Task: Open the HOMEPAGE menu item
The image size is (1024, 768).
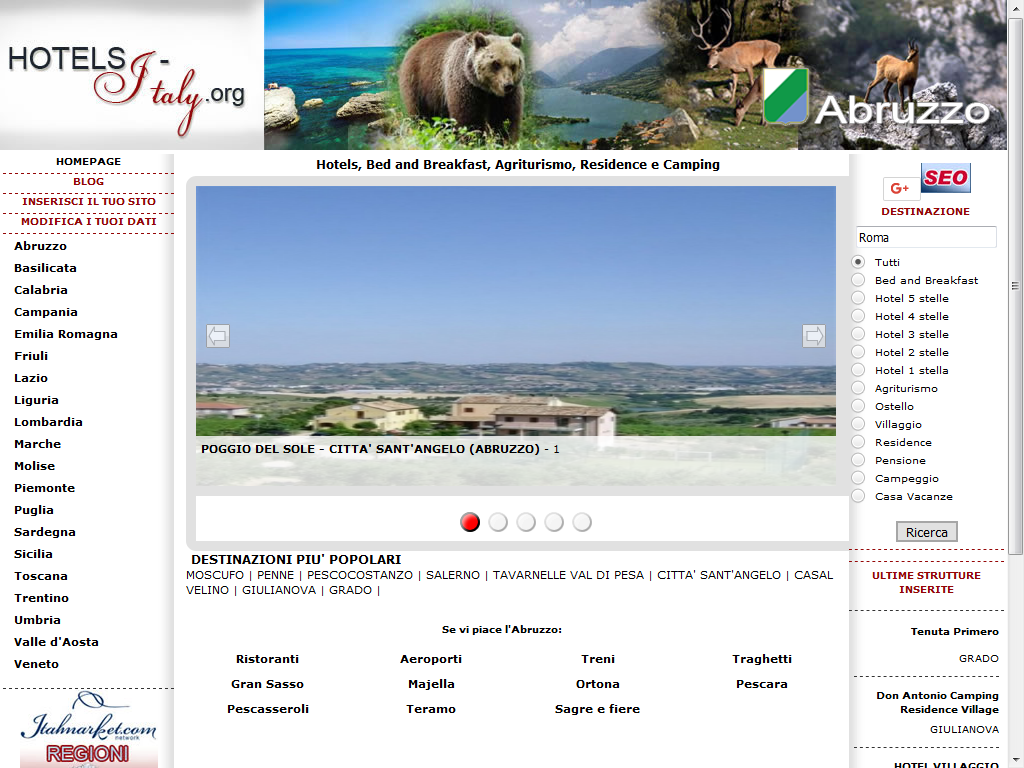Action: tap(88, 161)
